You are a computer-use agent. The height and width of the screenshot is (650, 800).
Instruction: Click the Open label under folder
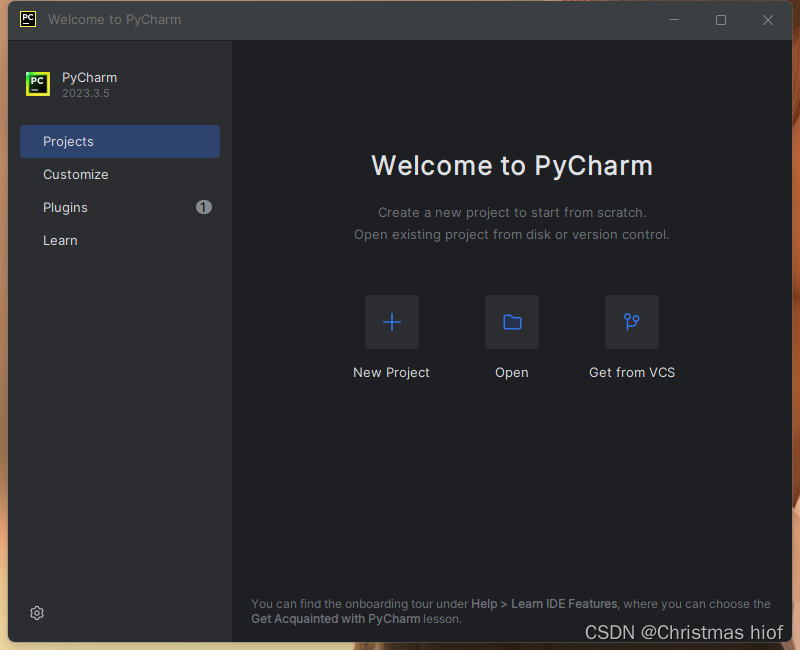point(512,373)
